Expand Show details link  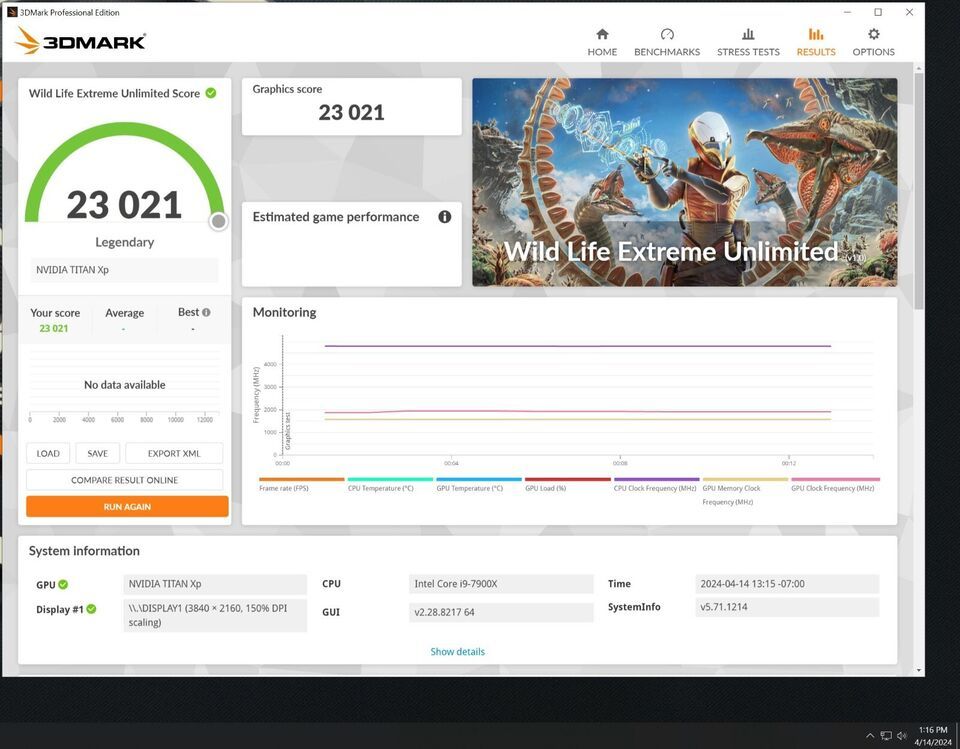click(457, 652)
